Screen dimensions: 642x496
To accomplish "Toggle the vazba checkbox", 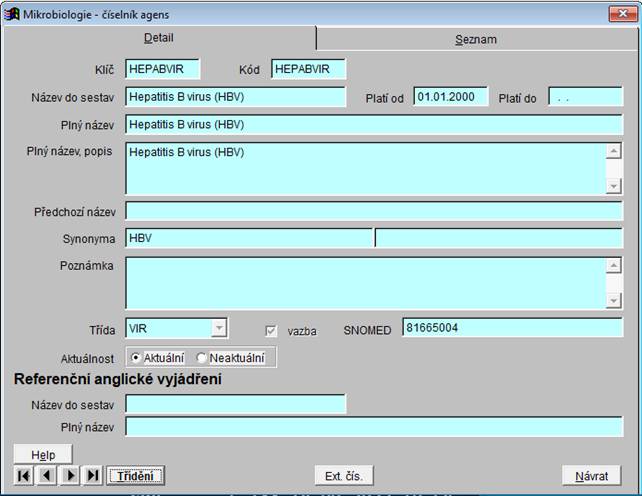I will point(270,330).
